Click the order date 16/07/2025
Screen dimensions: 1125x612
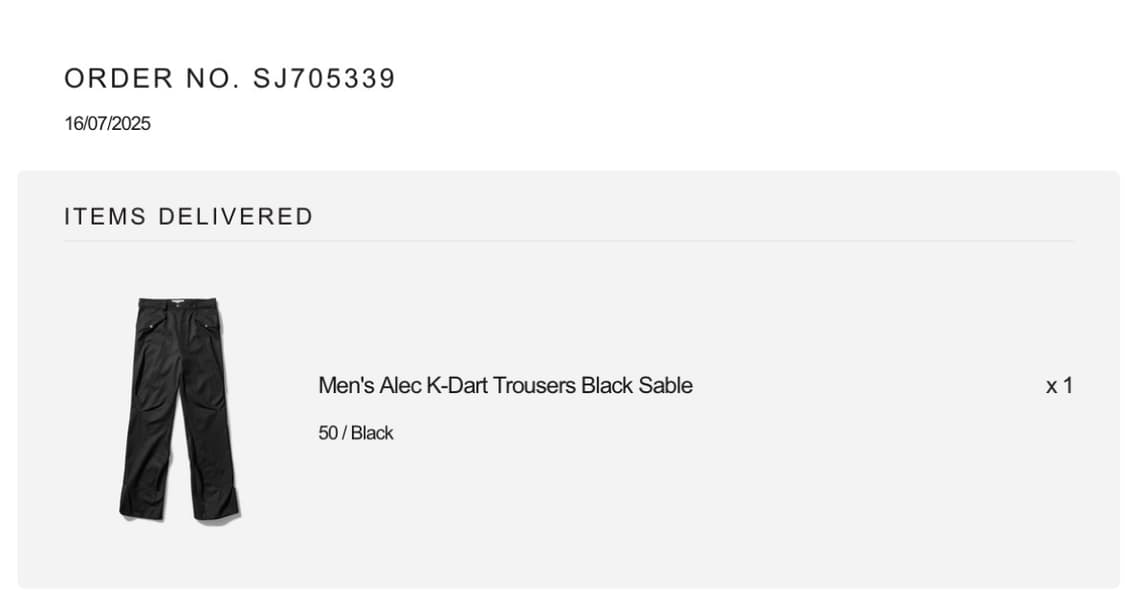(x=108, y=123)
